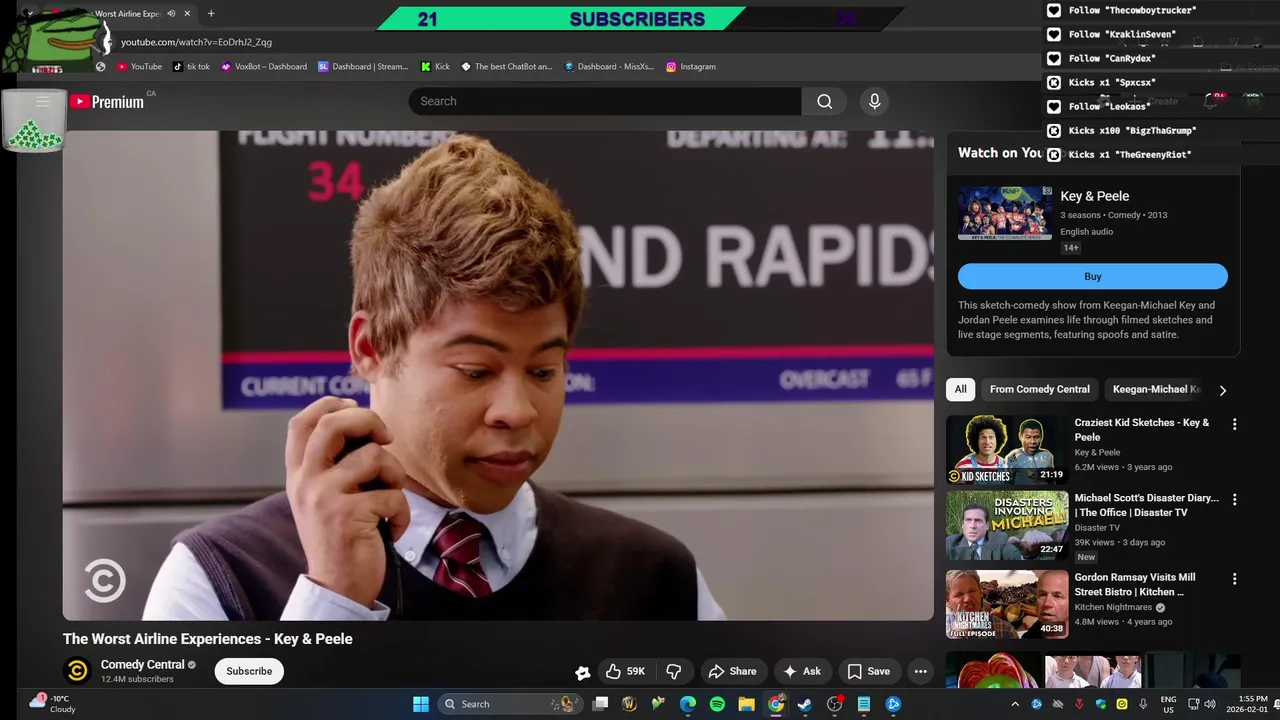
Task: Click the Key & Peele show poster thumbnail
Action: click(1005, 213)
